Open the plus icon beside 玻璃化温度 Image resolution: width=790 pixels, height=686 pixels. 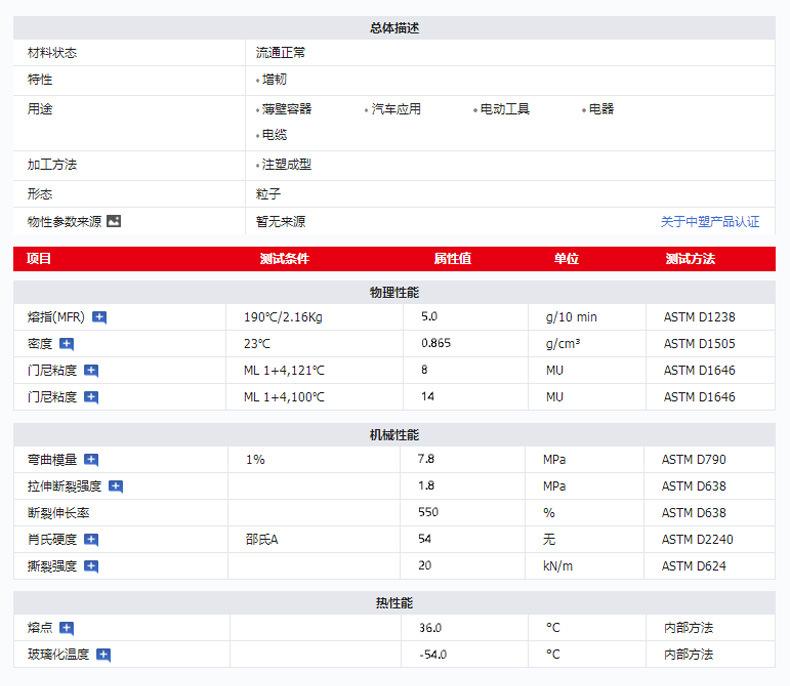(x=103, y=655)
